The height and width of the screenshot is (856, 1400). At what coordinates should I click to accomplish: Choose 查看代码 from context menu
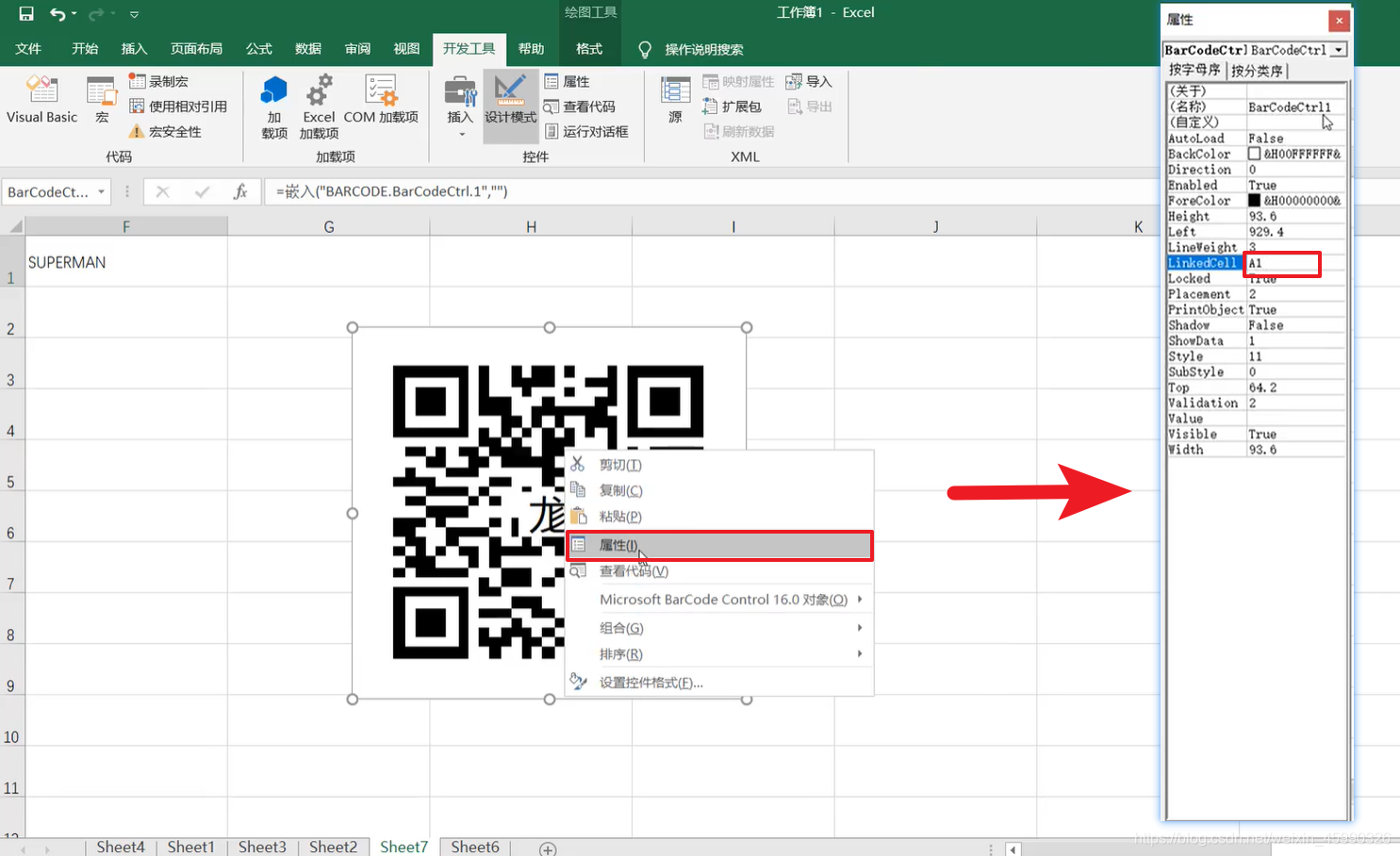click(x=719, y=571)
